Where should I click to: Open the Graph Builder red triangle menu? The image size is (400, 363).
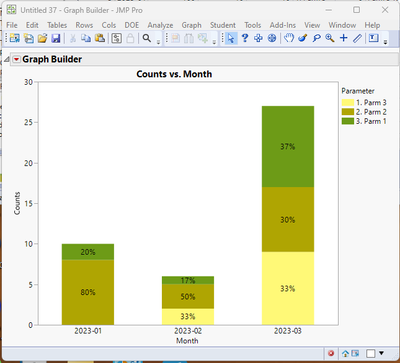pos(16,60)
